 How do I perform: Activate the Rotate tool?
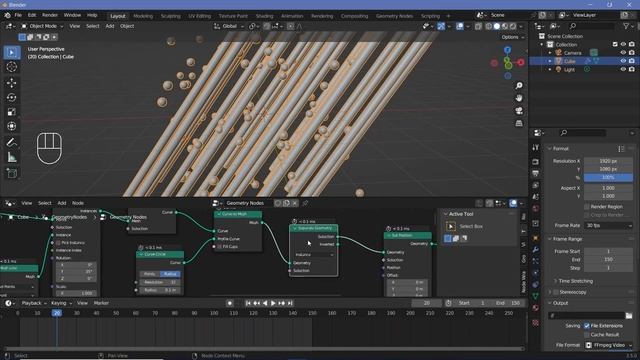pos(11,97)
